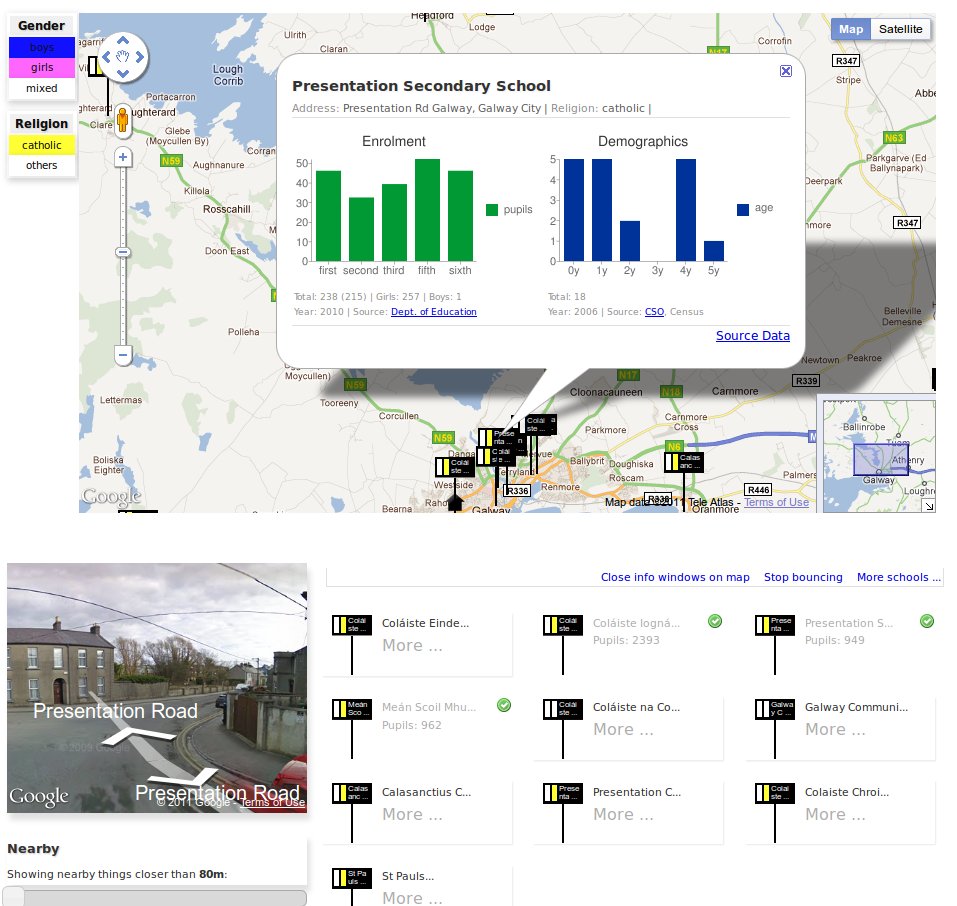The image size is (957, 906).
Task: Toggle green check on Presentation S... card
Action: coord(926,622)
